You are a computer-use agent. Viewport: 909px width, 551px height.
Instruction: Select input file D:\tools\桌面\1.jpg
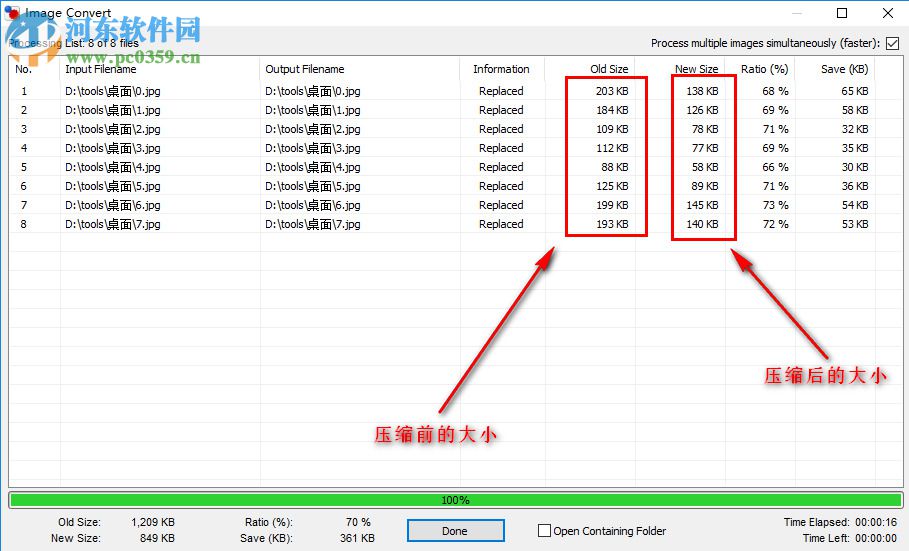tap(113, 110)
